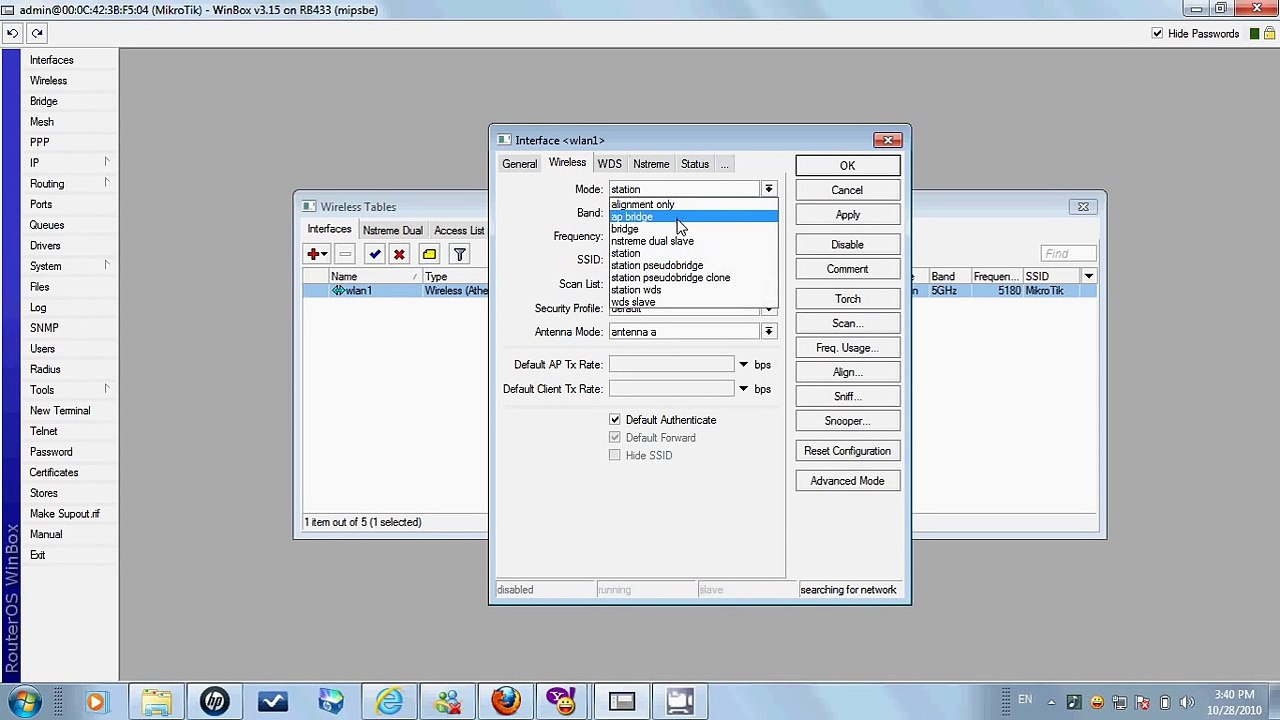Click the undo arrow in WinBox toolbar
The image size is (1280, 720).
pyautogui.click(x=12, y=33)
